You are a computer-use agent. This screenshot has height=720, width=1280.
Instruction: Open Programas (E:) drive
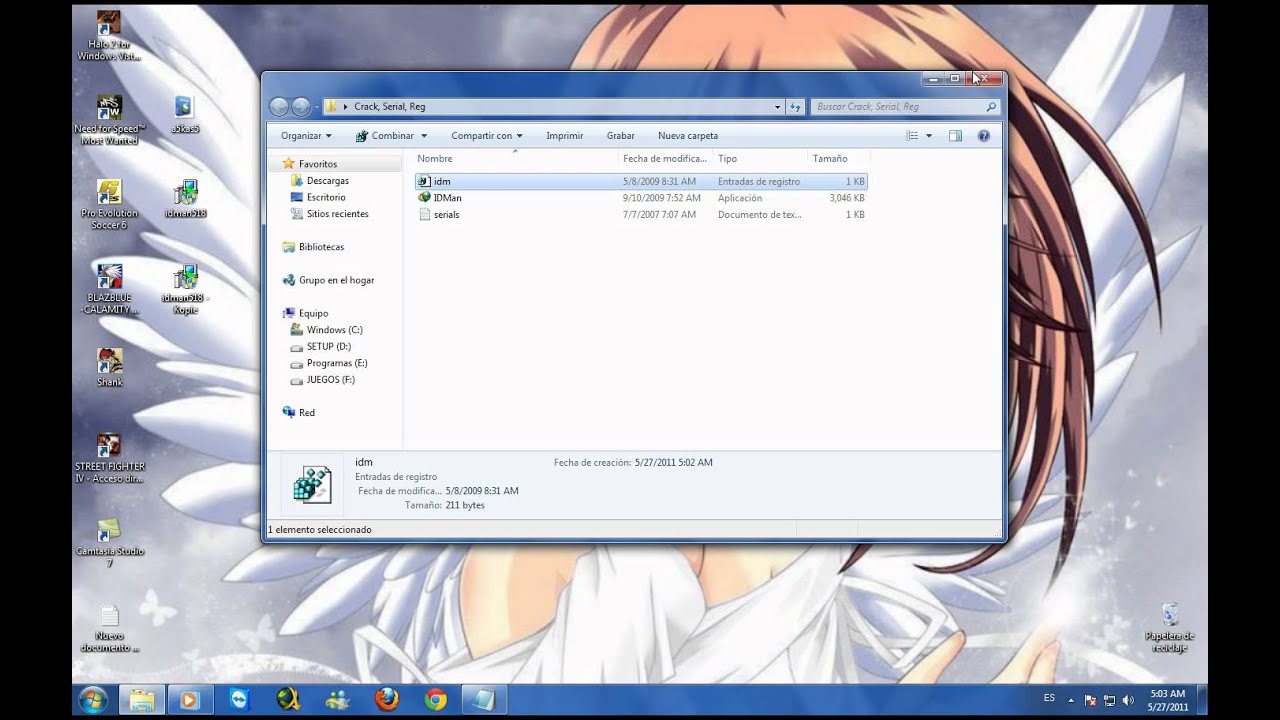point(337,363)
